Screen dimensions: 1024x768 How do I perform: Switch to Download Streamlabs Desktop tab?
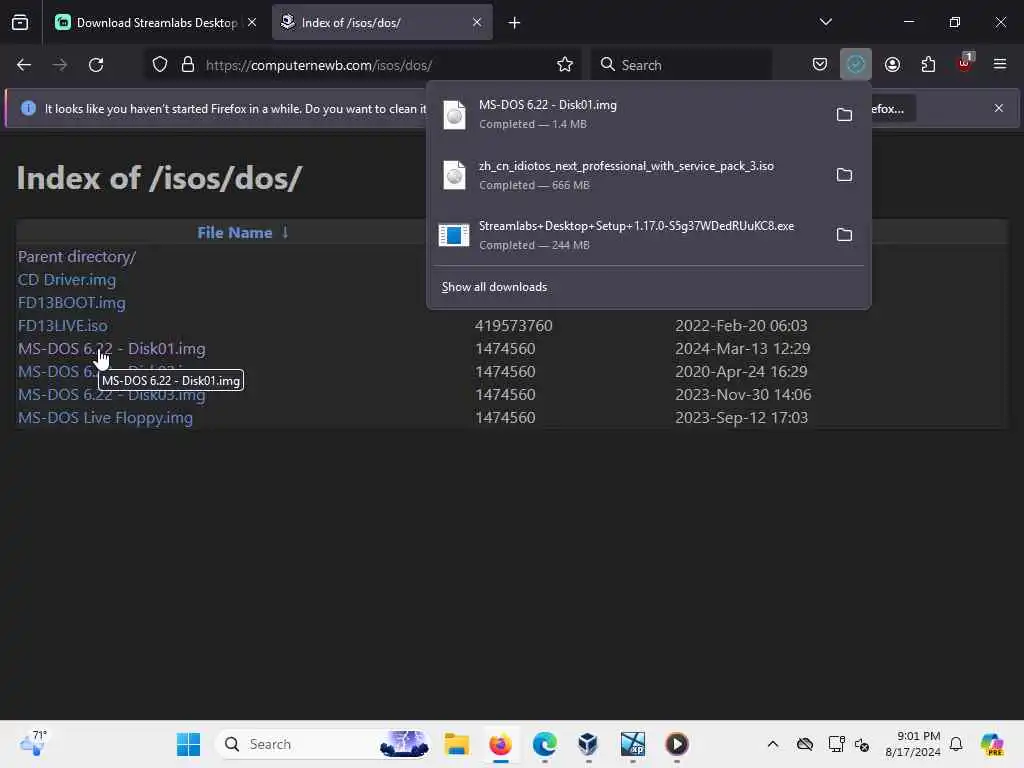tap(157, 23)
